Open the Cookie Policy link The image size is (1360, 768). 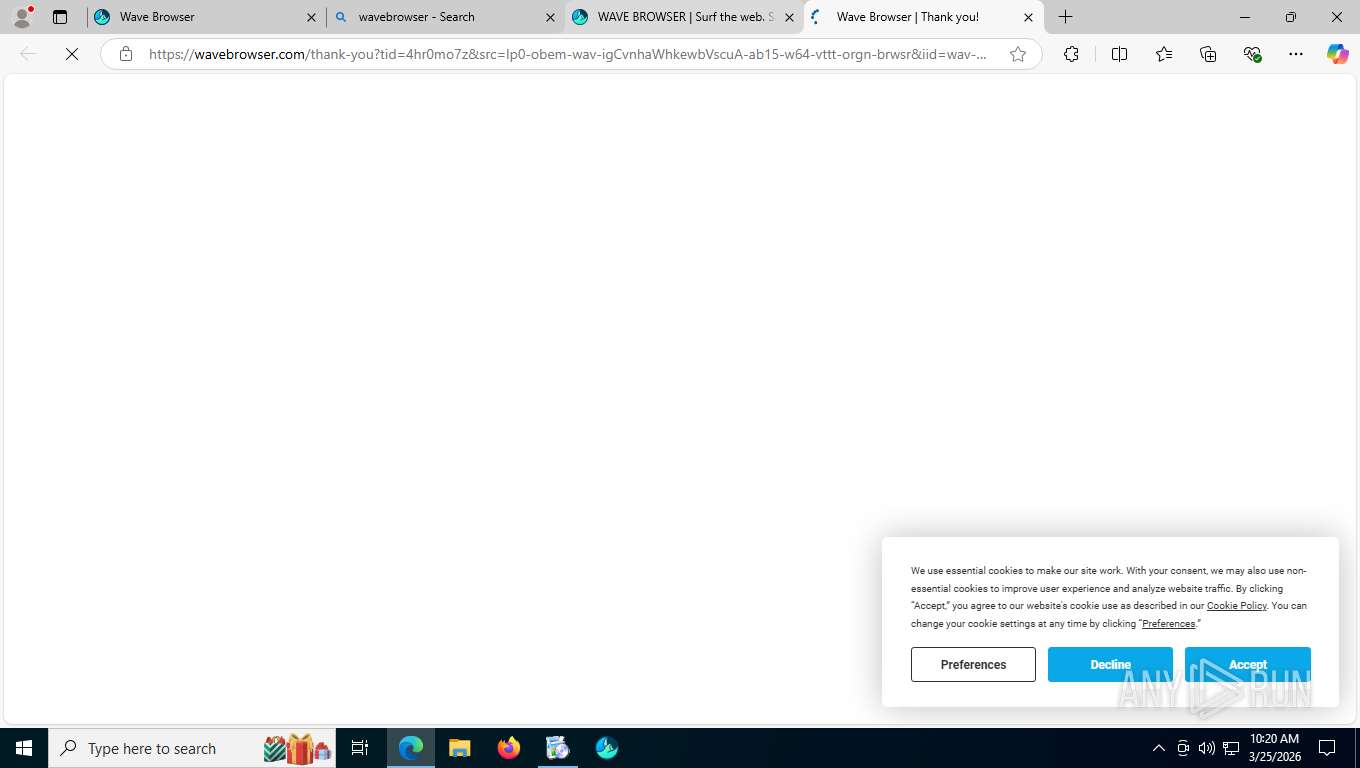click(1236, 606)
